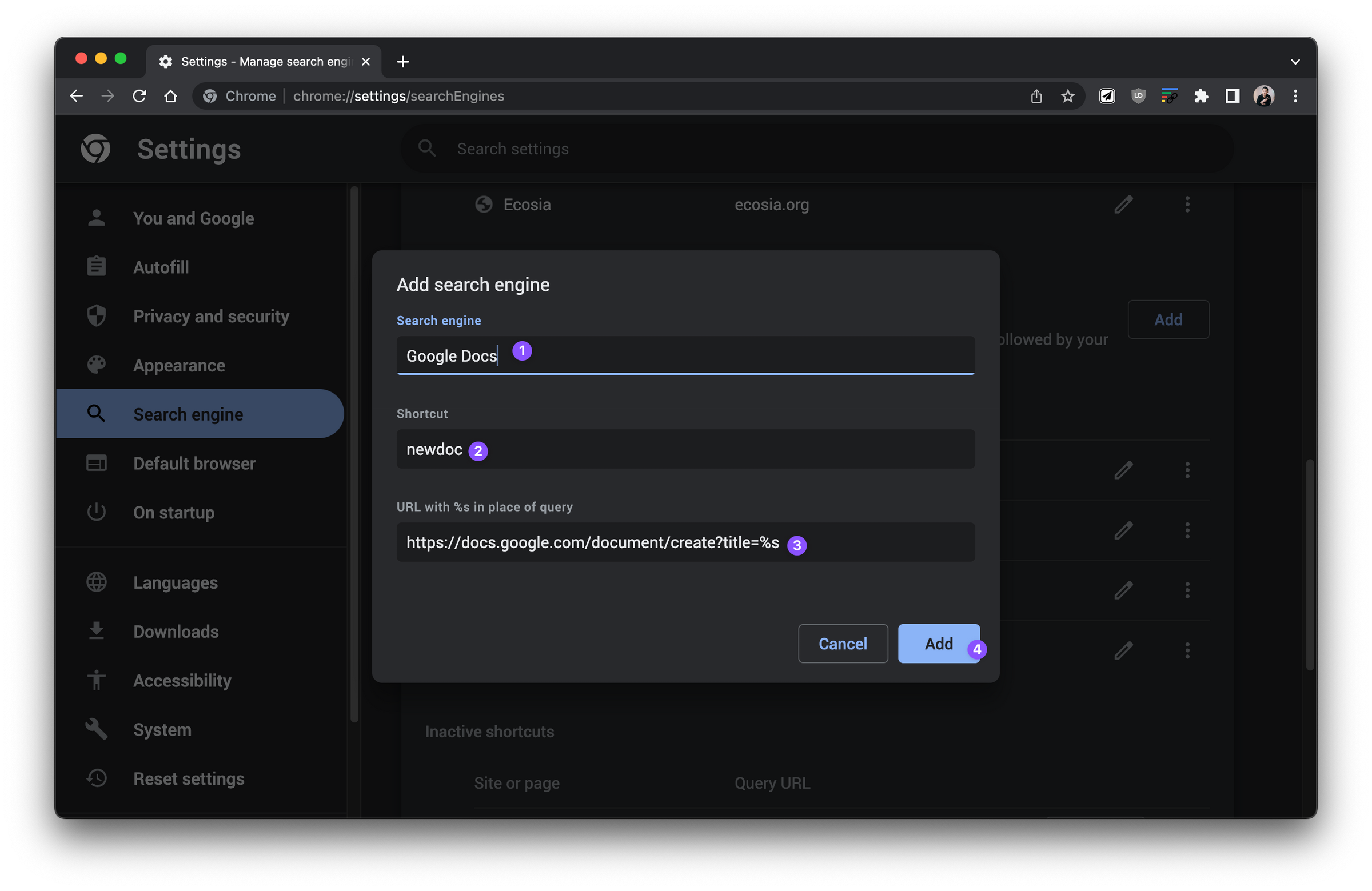This screenshot has width=1372, height=891.
Task: Bookmark this page with the star icon
Action: (1067, 95)
